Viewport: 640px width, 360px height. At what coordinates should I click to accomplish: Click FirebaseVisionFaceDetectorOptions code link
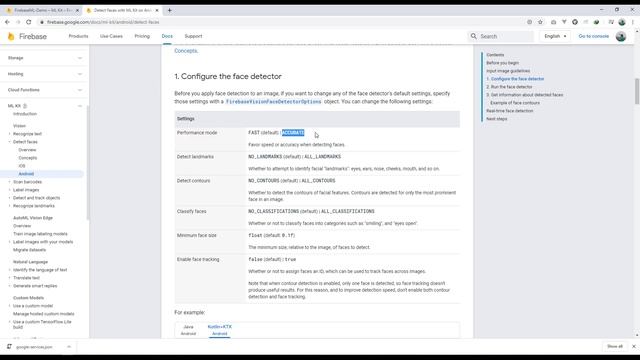(x=273, y=102)
